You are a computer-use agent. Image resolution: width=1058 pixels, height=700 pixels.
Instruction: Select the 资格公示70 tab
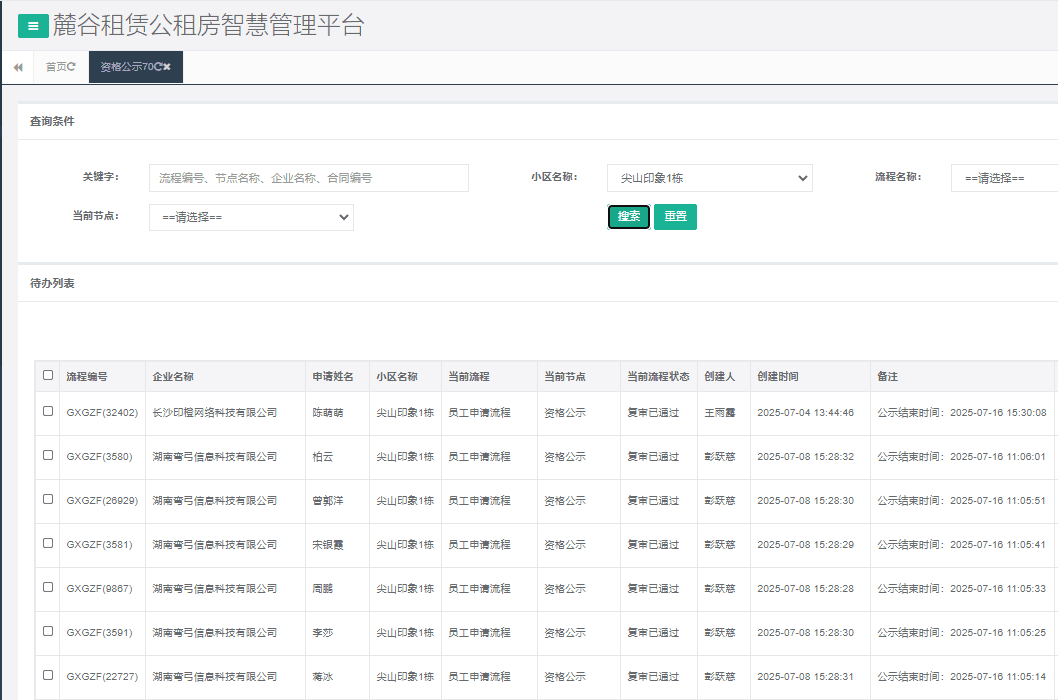pyautogui.click(x=126, y=67)
